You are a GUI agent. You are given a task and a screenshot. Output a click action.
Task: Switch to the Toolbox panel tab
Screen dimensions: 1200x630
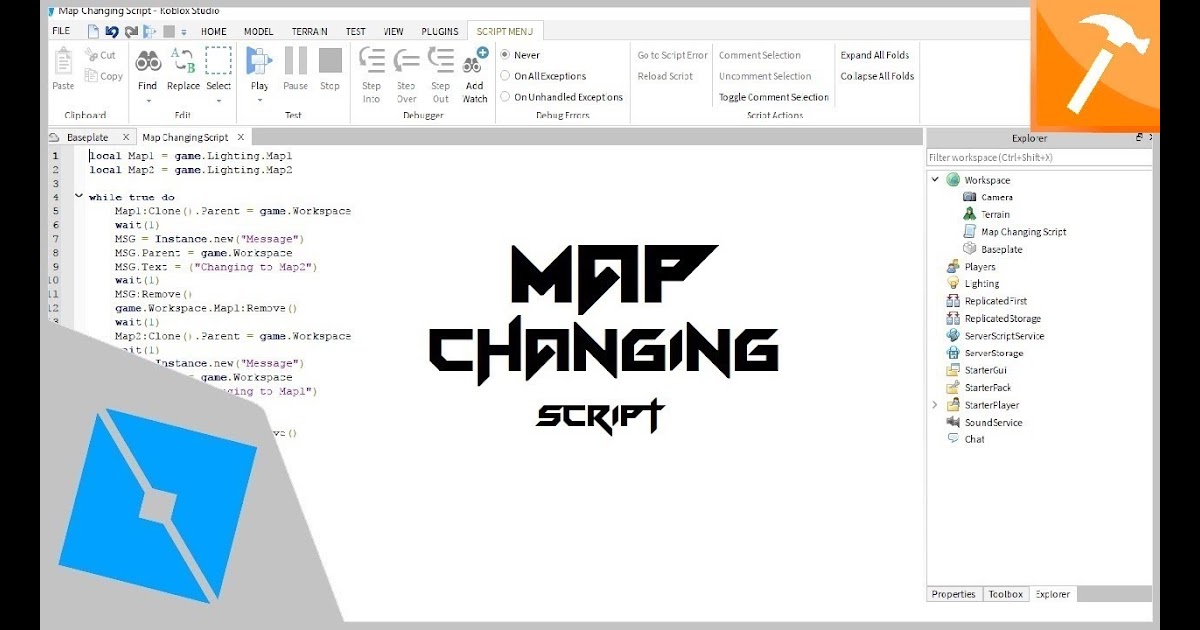tap(1006, 594)
